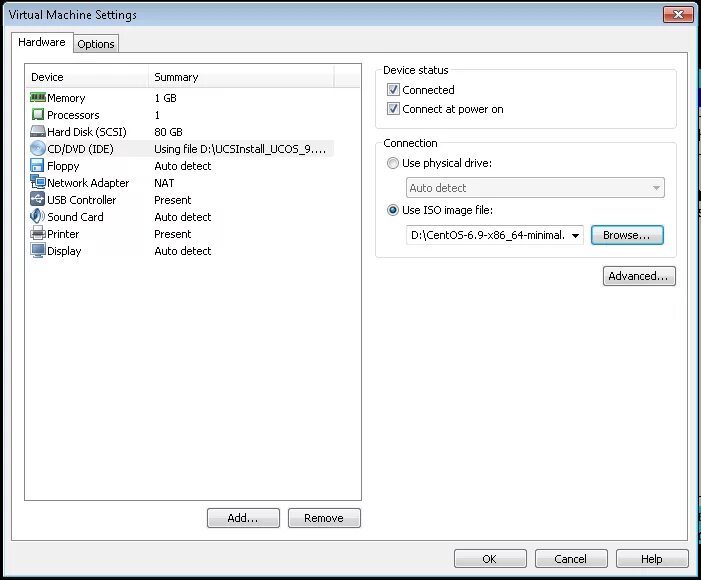
Task: Click the Network Adapter icon
Action: 38,182
